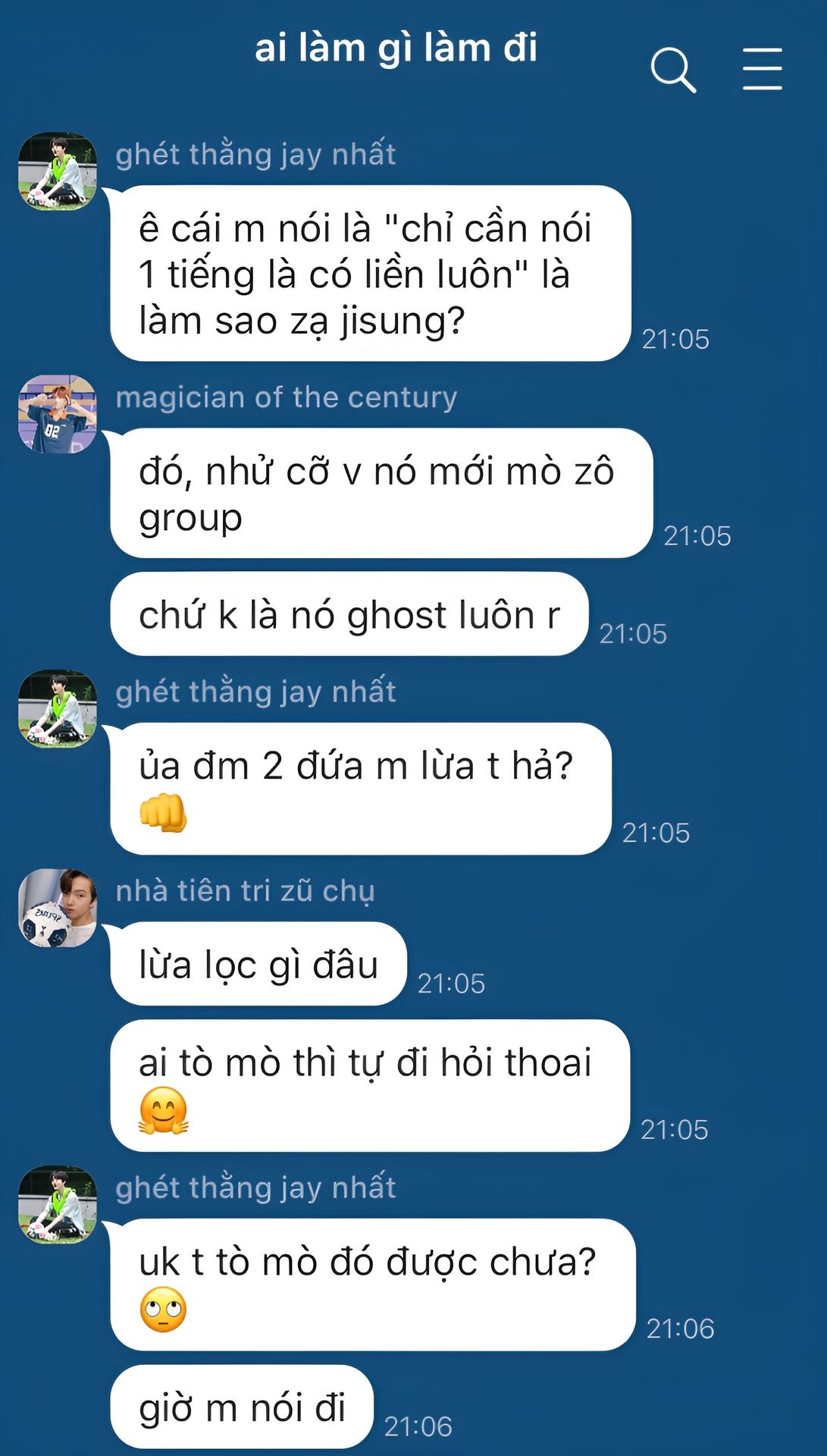Tap sender name "magician of the century"

[x=287, y=397]
